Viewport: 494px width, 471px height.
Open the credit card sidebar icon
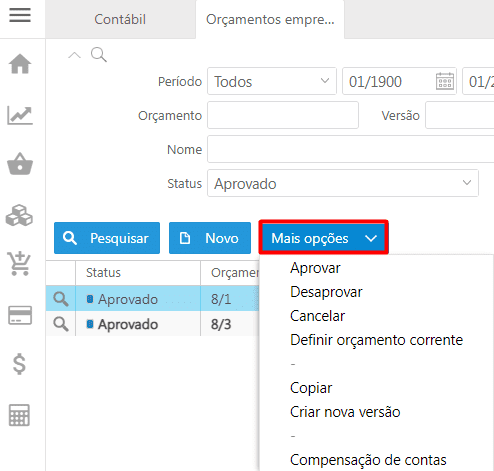coord(20,315)
